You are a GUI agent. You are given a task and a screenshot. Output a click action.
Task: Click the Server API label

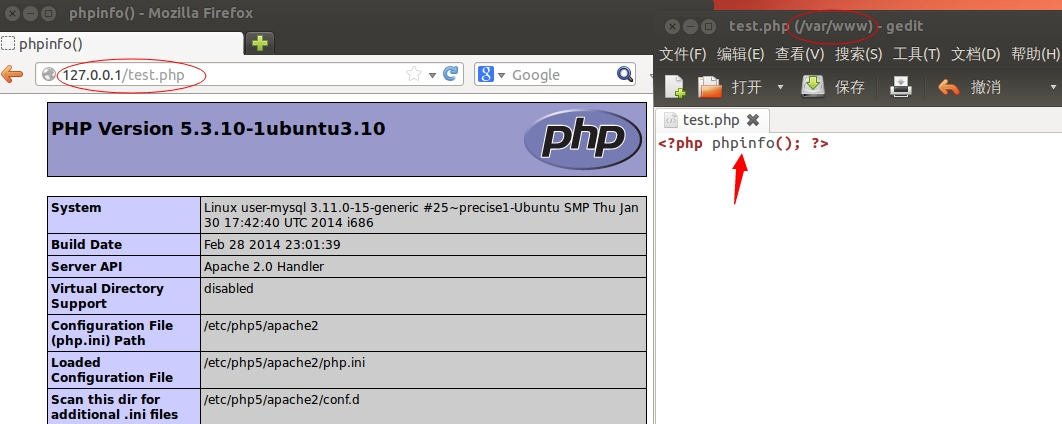click(87, 267)
